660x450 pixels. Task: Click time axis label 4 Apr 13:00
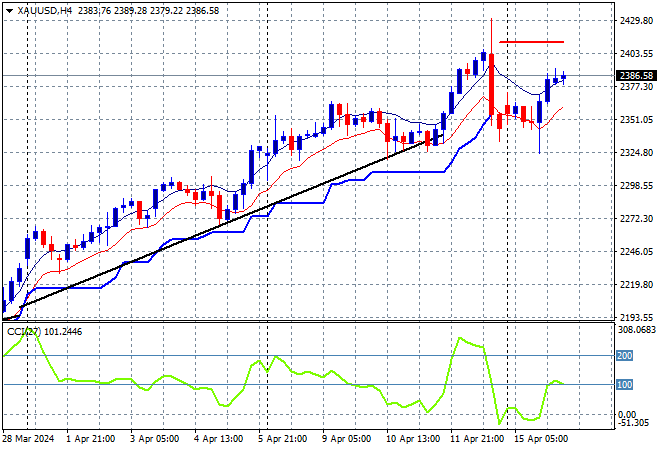[218, 439]
